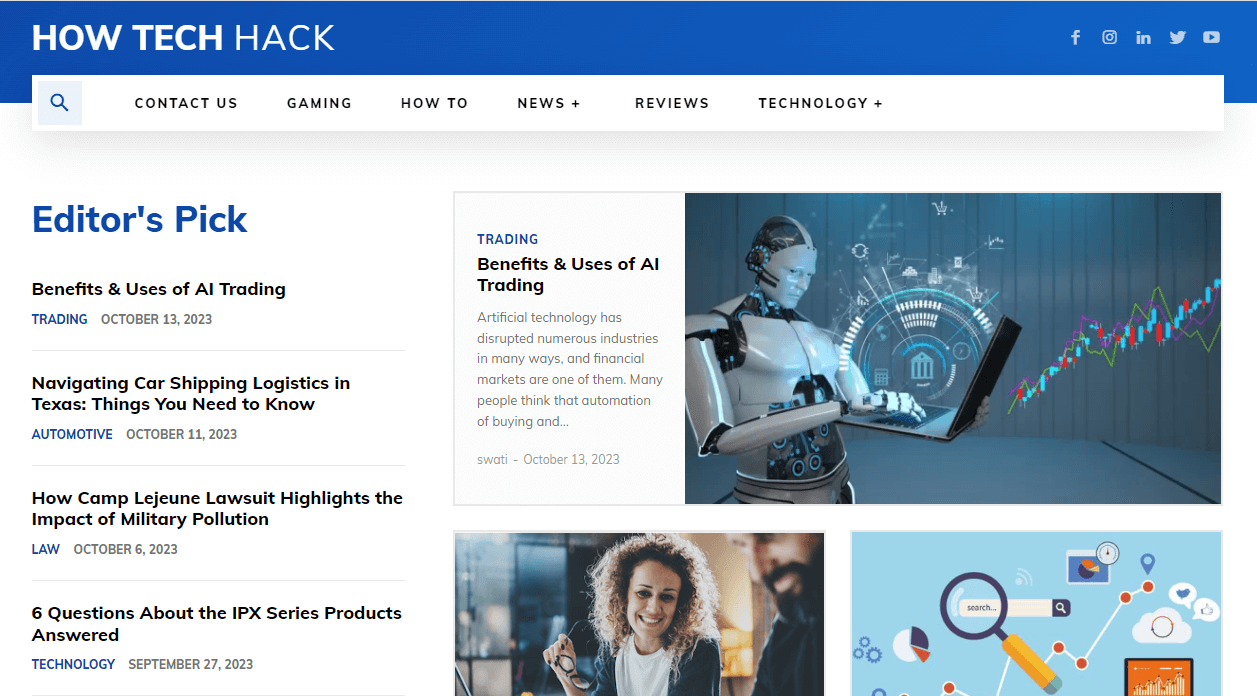Expand the Technology + dropdown menu
1257x696 pixels.
(821, 103)
